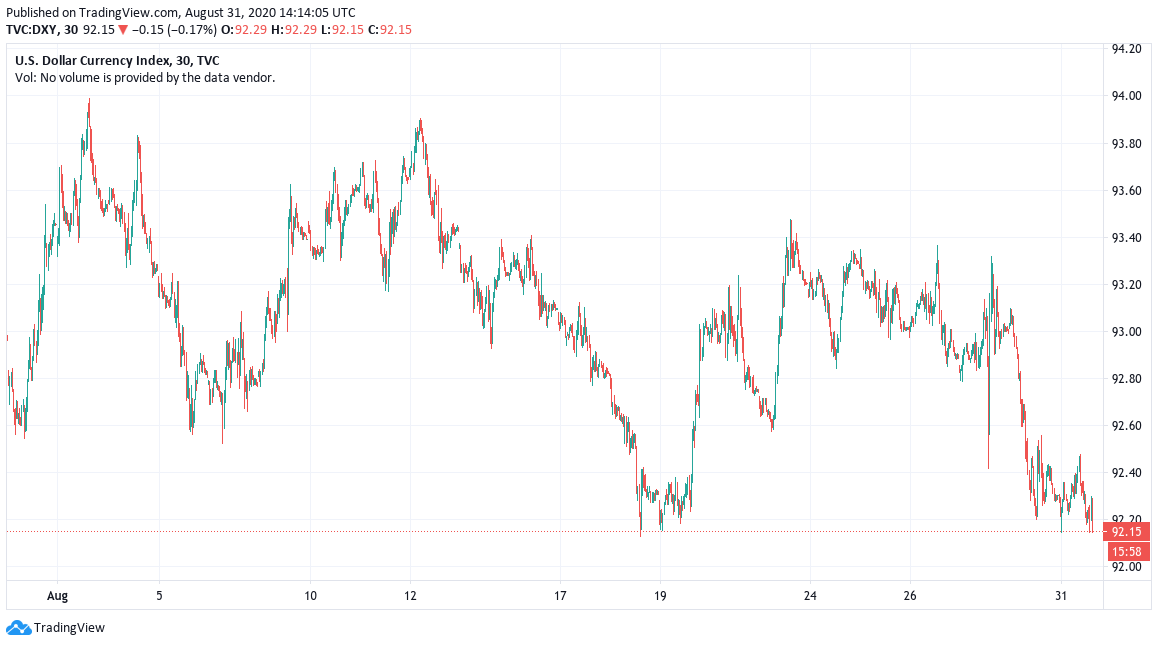Image resolution: width=1158 pixels, height=646 pixels.
Task: Click the 93.40 price axis label
Action: click(1126, 238)
